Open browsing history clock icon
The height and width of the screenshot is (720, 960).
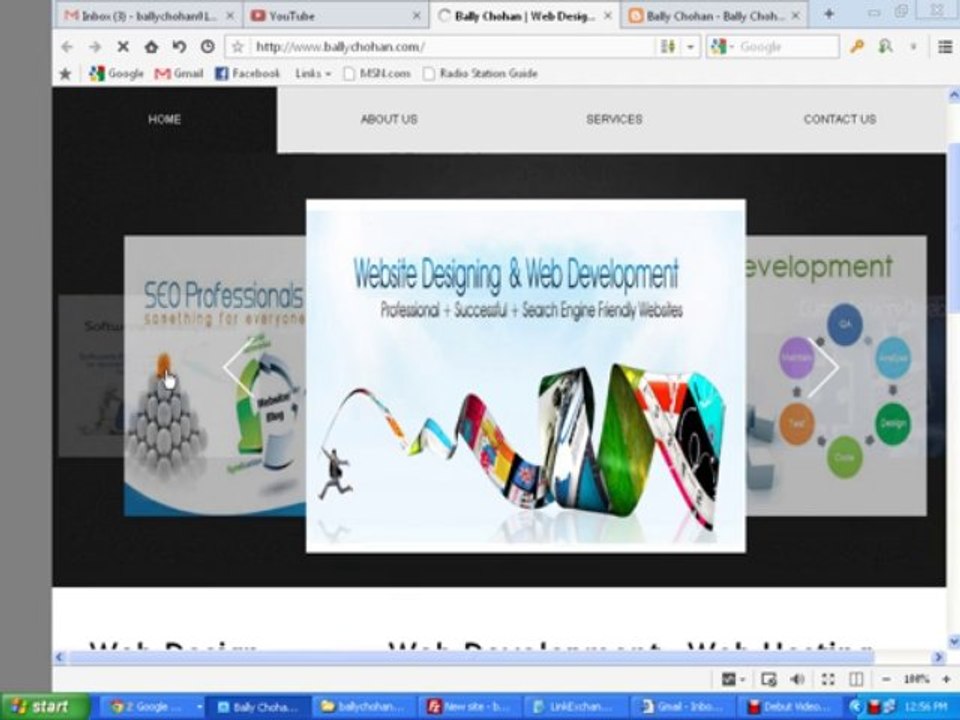tap(208, 47)
